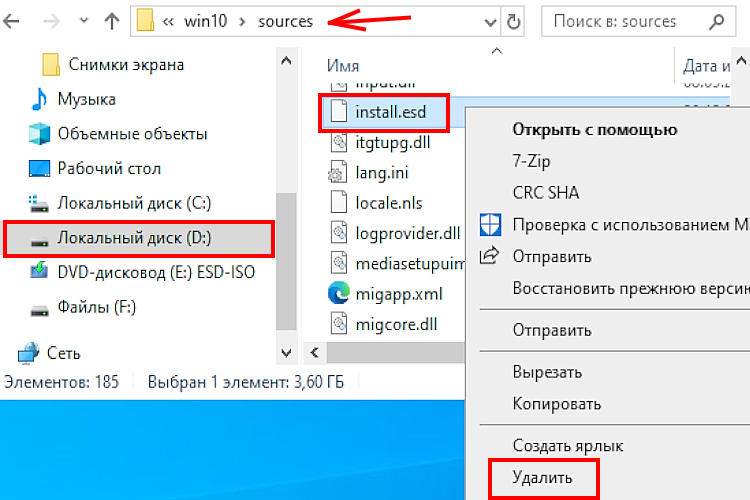Screen dimensions: 750x500
Task: Click the Defender shield icon
Action: pyautogui.click(x=490, y=225)
